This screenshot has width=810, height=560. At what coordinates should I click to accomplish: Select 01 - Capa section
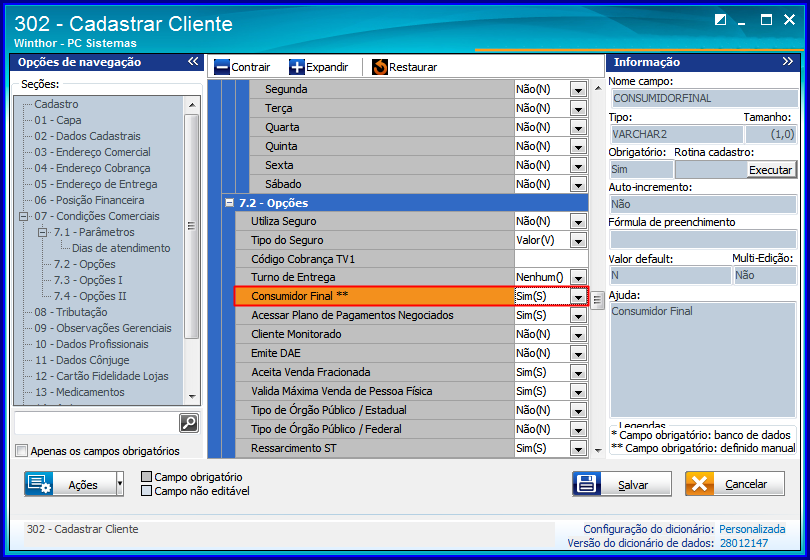tap(58, 120)
